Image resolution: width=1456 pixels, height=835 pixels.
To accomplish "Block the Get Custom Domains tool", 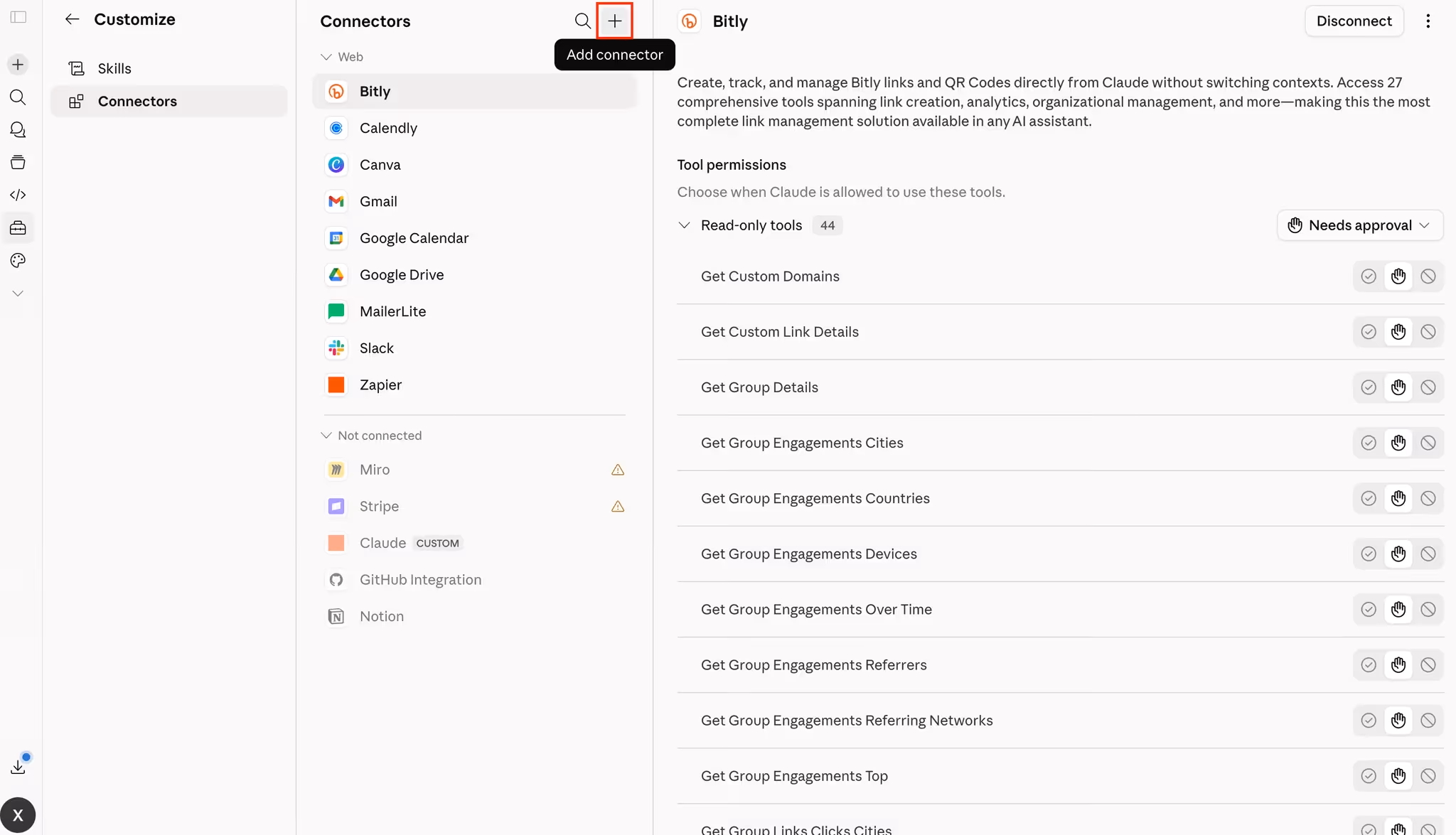I will 1428,276.
